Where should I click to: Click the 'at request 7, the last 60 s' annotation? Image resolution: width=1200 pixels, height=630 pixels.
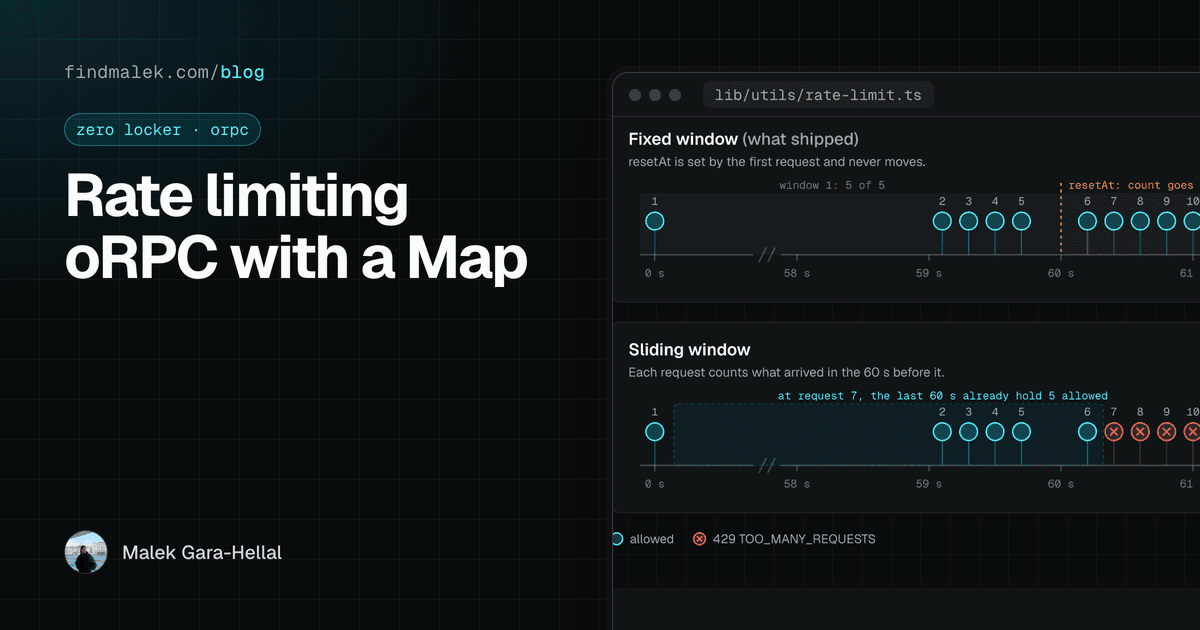click(x=942, y=396)
